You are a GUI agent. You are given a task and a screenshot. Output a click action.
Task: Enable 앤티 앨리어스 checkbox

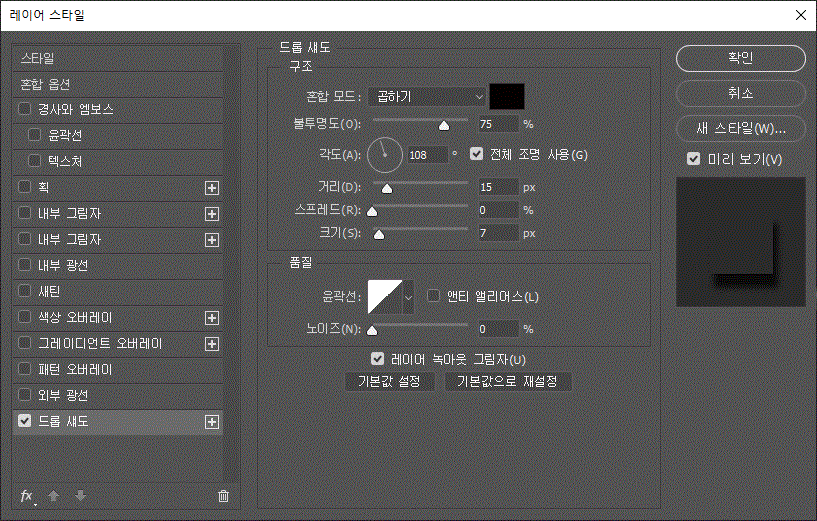433,296
